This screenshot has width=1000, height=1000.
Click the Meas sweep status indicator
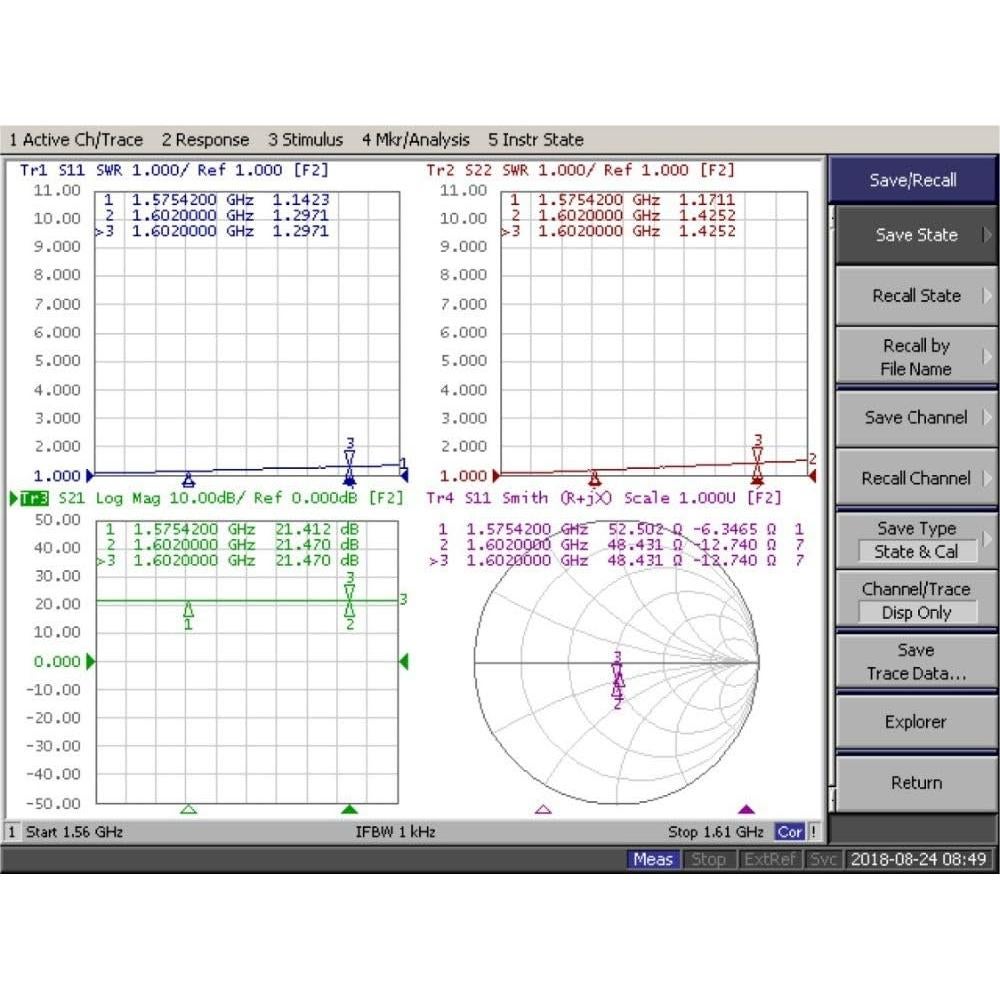coord(653,859)
